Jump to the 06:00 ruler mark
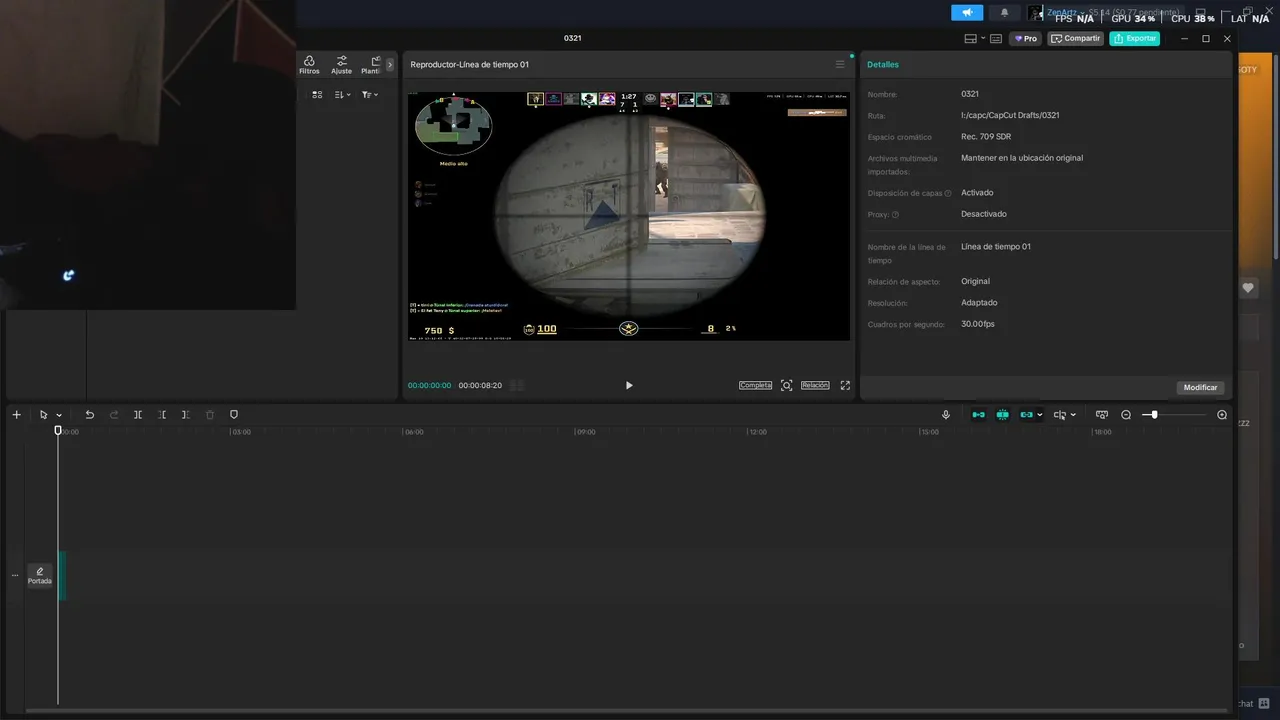1280x720 pixels. 413,432
